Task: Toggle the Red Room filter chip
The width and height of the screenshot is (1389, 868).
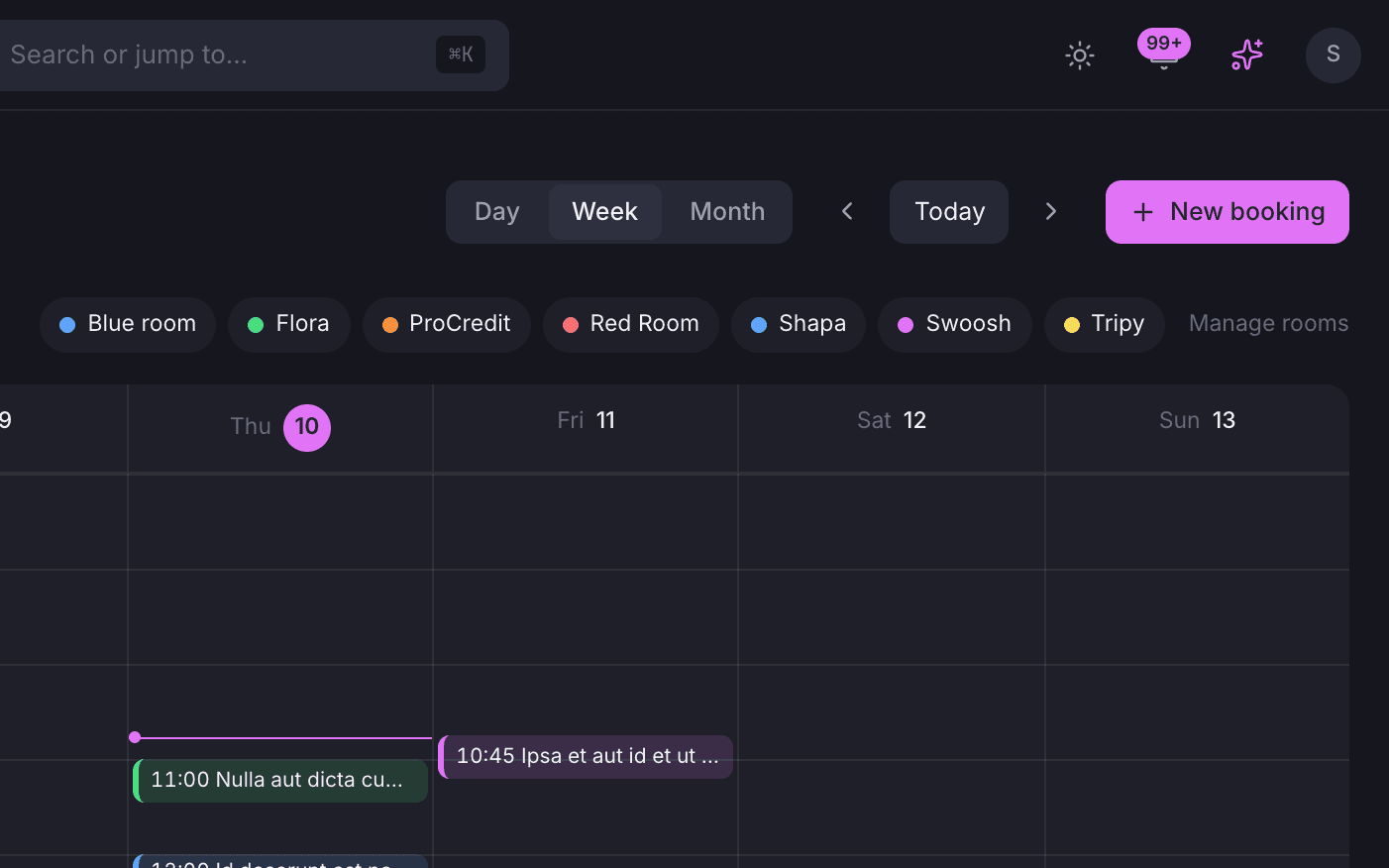Action: pos(631,325)
